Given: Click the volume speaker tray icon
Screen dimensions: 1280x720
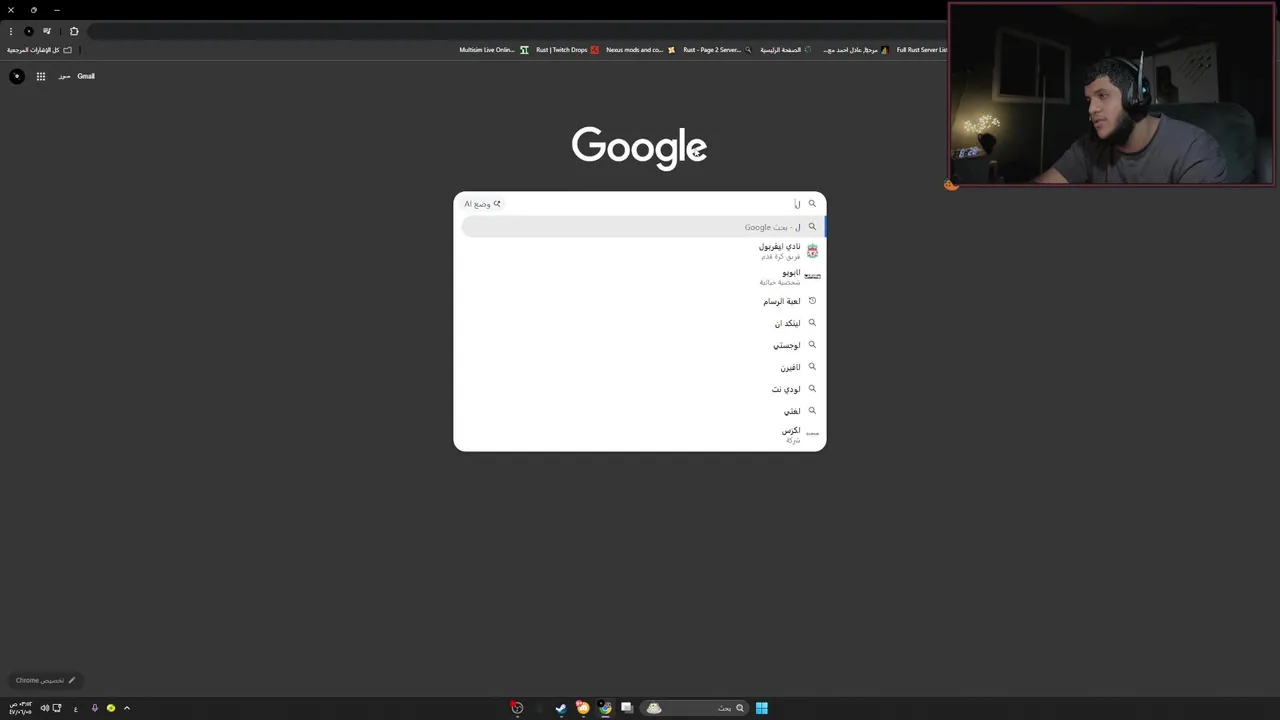Looking at the screenshot, I should coord(45,708).
